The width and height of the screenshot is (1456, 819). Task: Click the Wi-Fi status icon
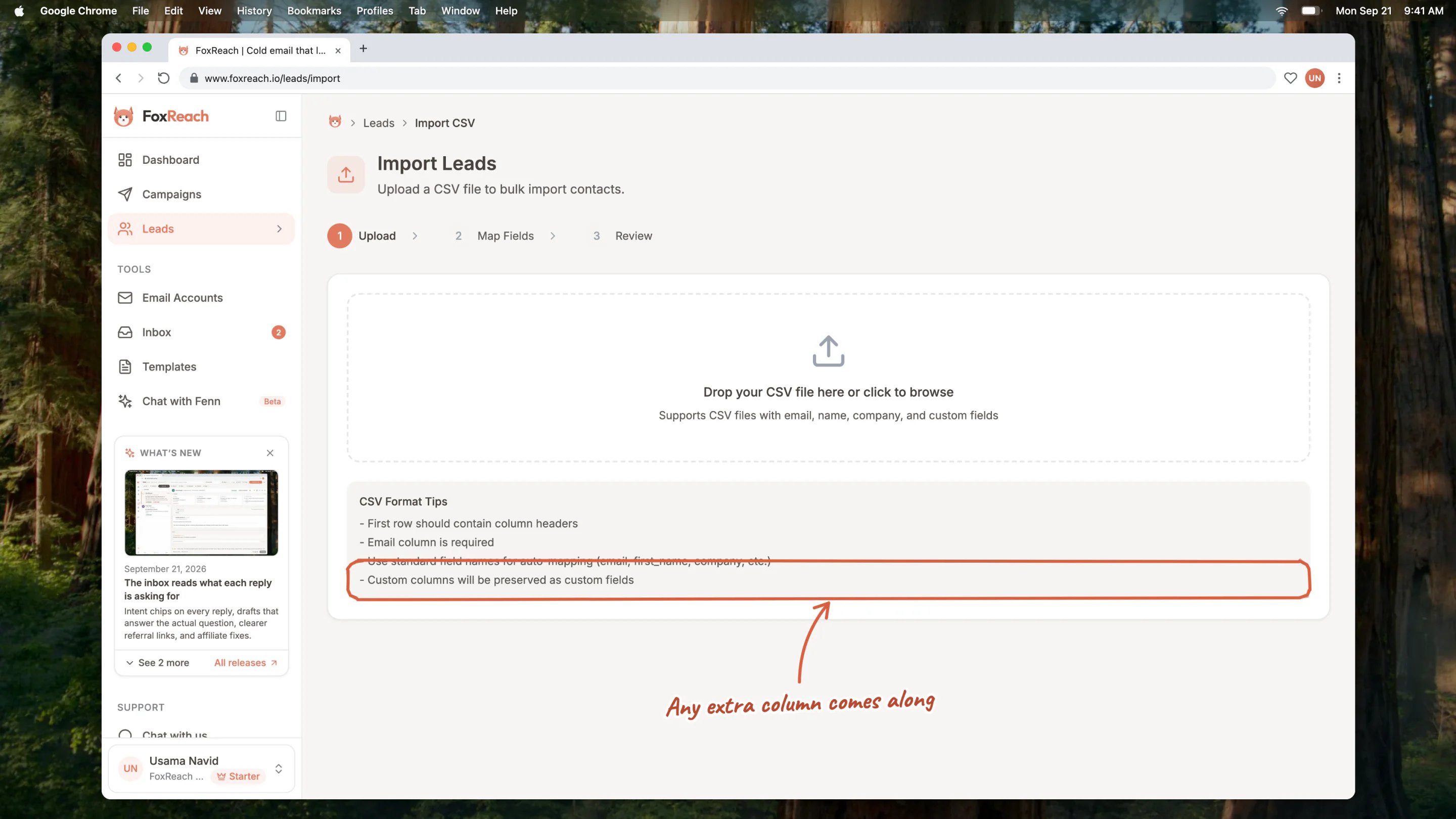(x=1282, y=11)
